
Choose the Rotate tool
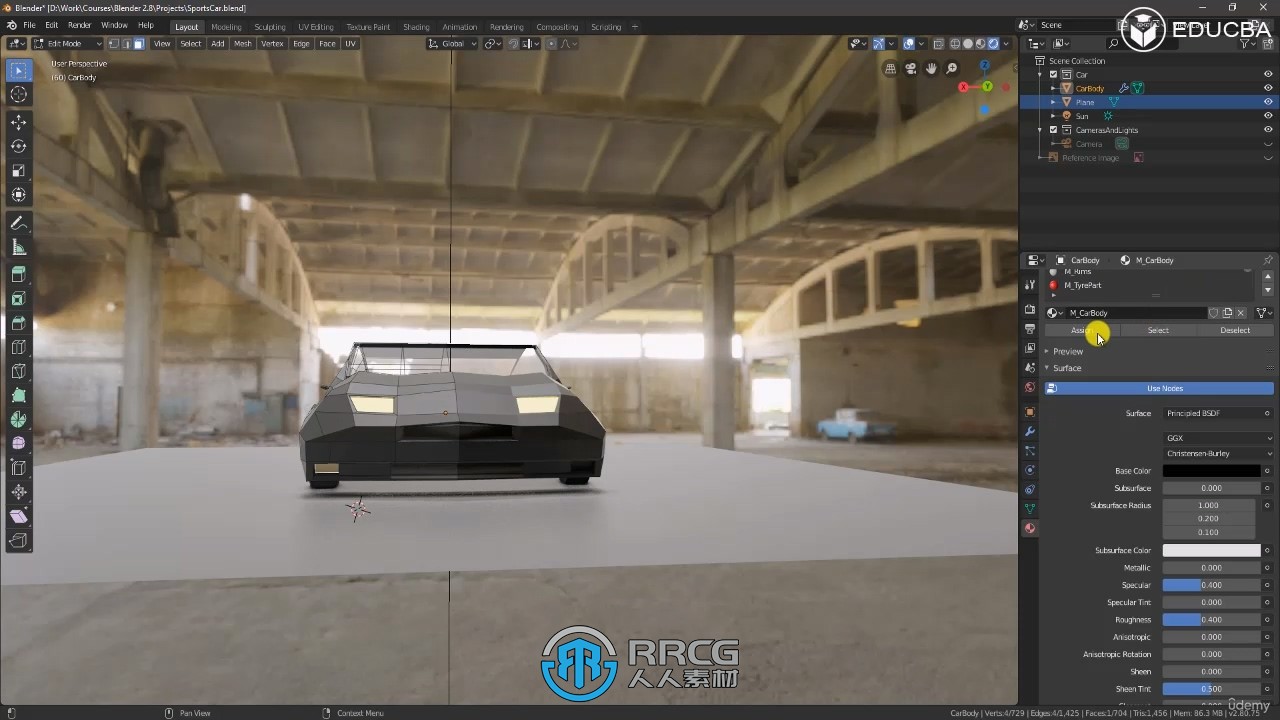(x=18, y=146)
